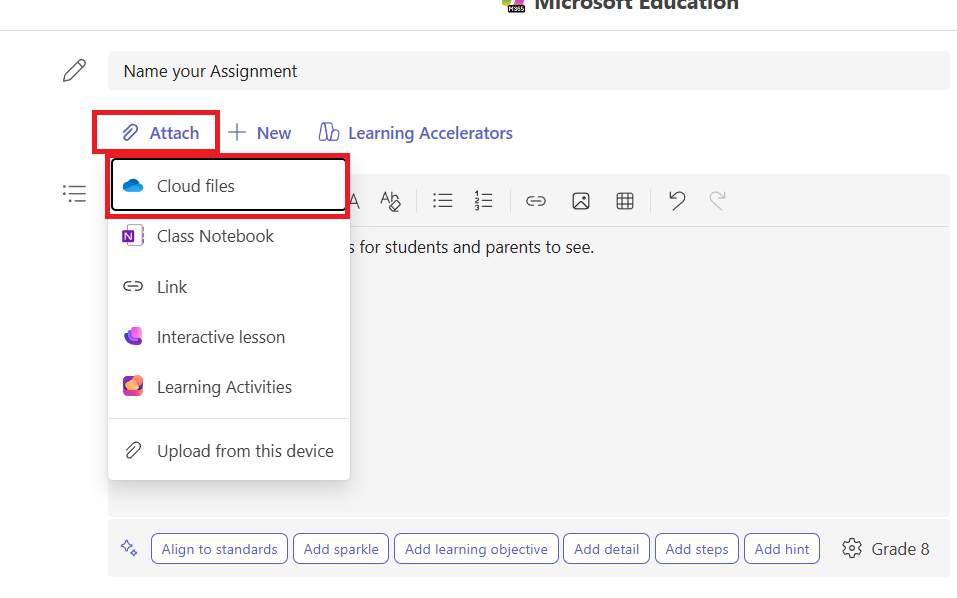Click the AI sparkle icon

point(129,548)
